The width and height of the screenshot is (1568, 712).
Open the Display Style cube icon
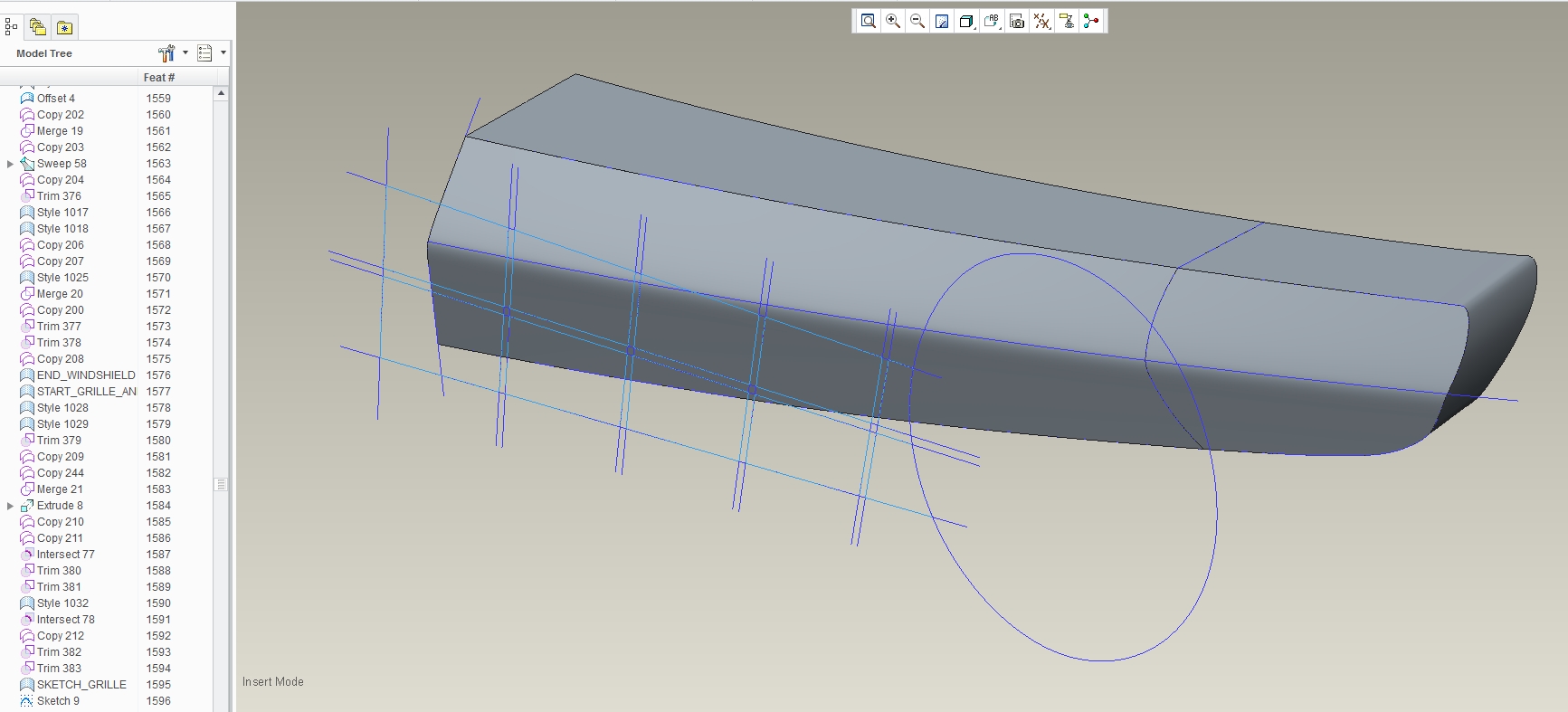click(x=966, y=22)
